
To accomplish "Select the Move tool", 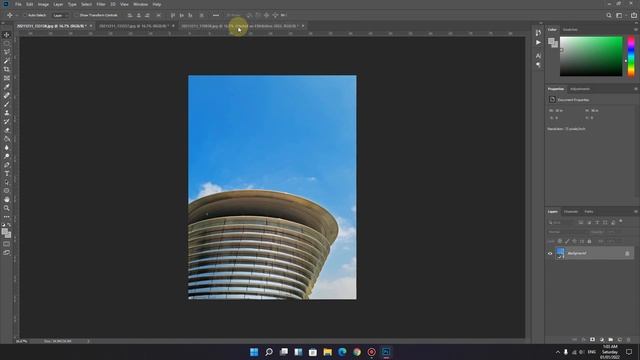I will click(x=7, y=35).
